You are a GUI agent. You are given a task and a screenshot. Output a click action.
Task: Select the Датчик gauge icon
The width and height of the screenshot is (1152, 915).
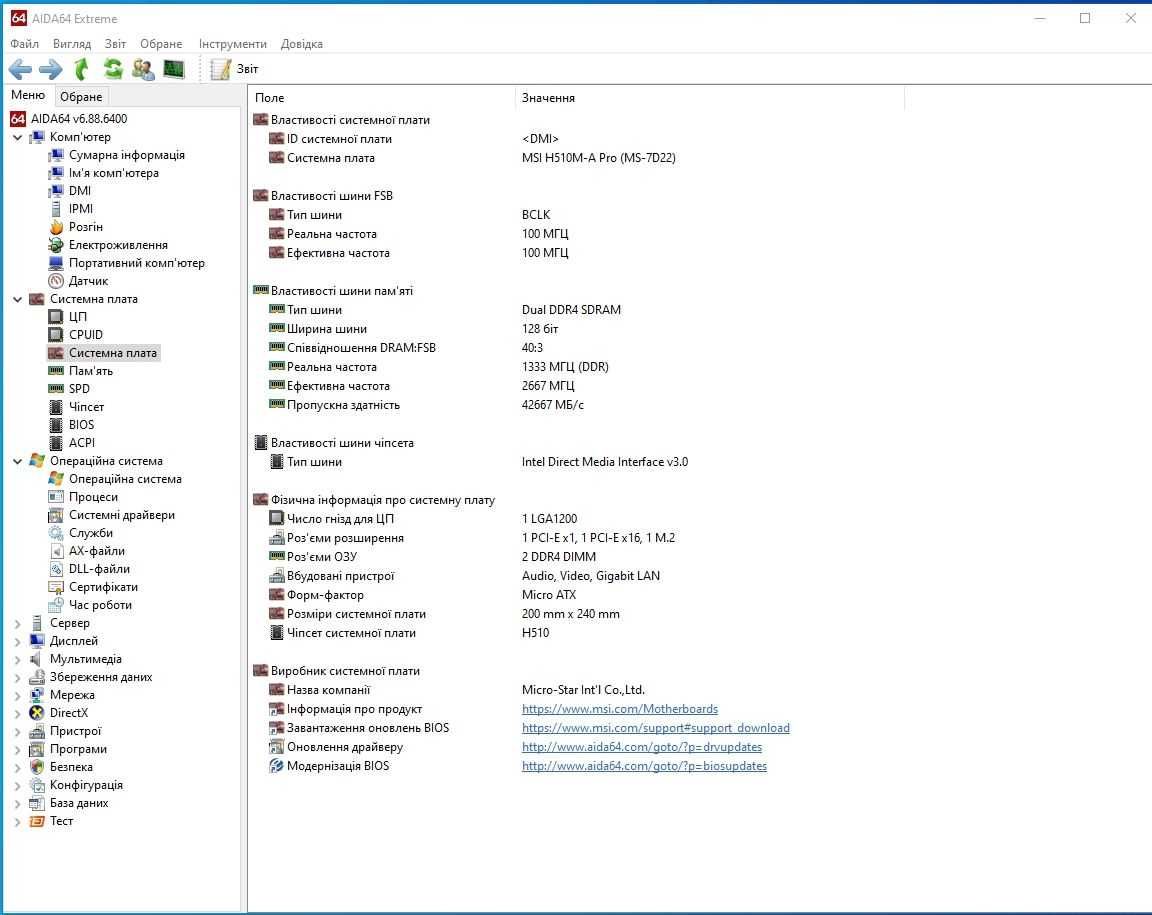(56, 281)
